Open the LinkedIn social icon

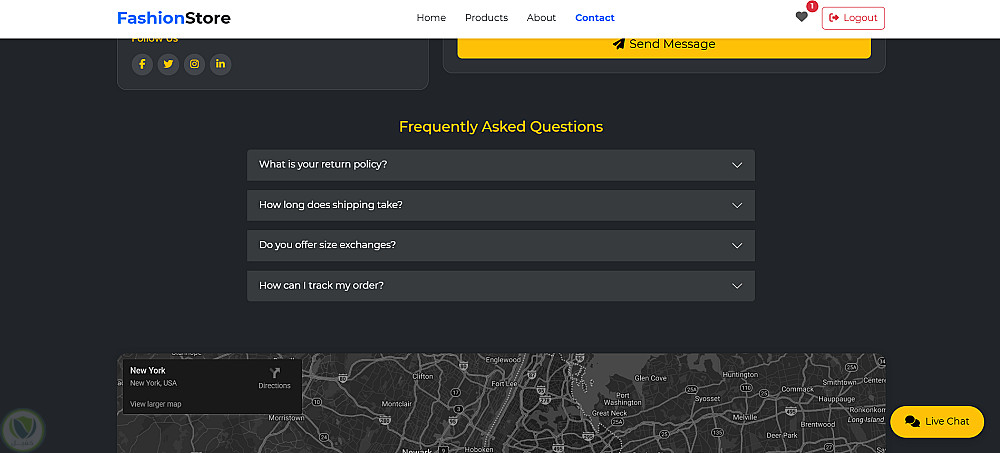(x=220, y=64)
